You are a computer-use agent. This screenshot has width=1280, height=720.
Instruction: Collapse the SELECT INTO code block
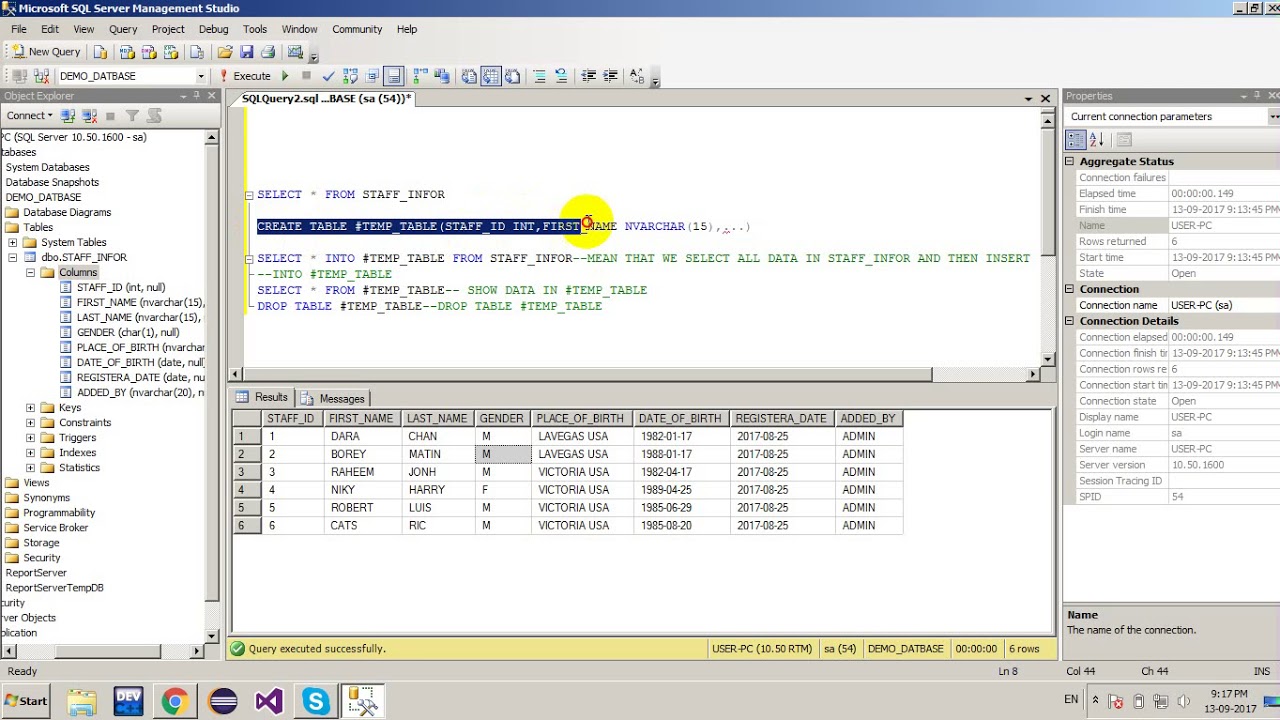click(249, 259)
